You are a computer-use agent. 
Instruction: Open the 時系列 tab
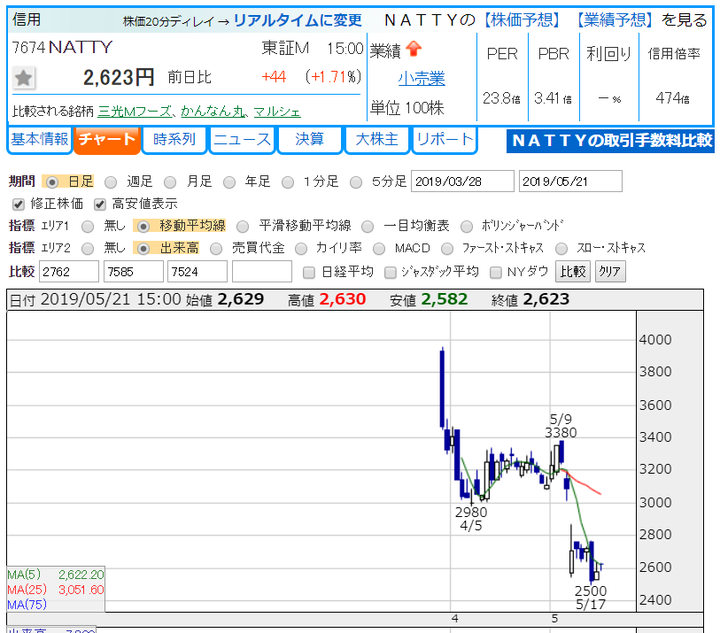(x=174, y=140)
